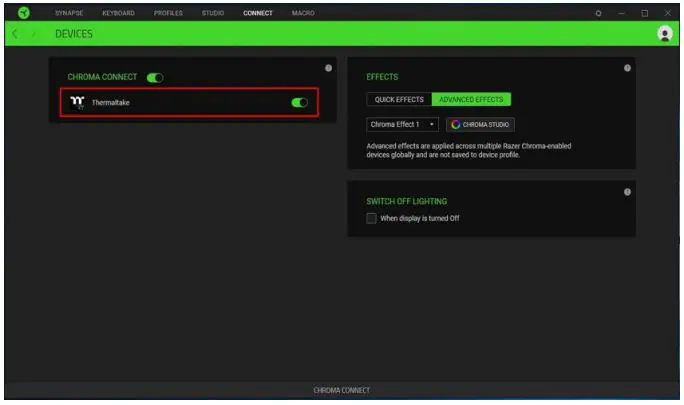Click the Razer logo icon

coord(24,13)
